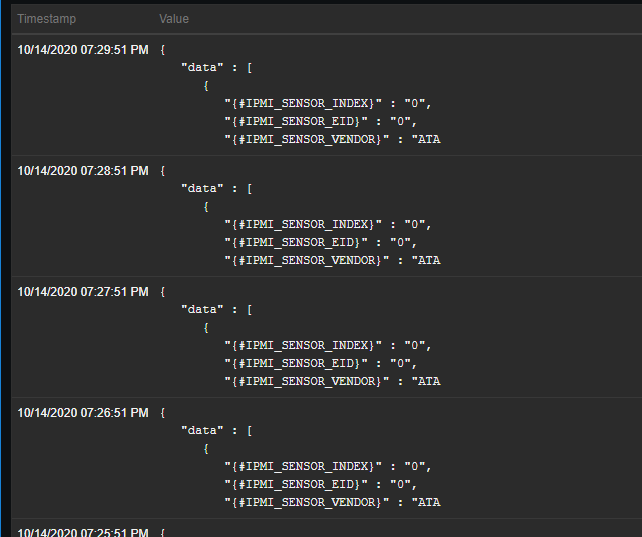Select timestamp 10/14/2020 07:29:51 PM

click(83, 50)
